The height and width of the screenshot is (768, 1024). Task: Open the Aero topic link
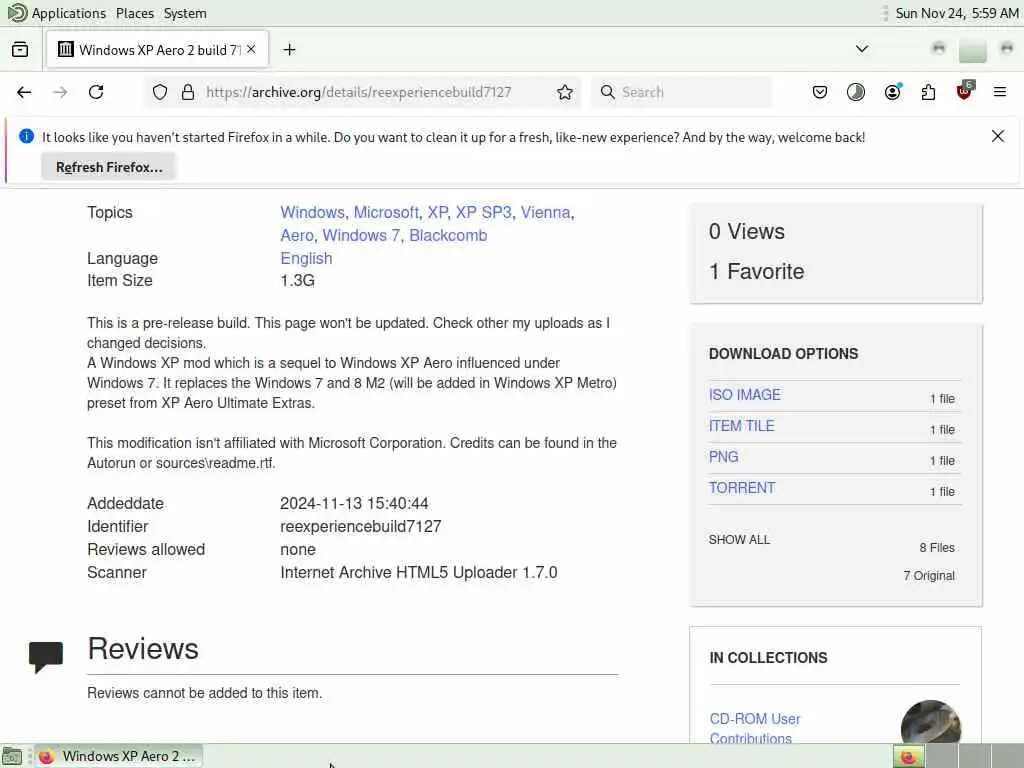(297, 235)
